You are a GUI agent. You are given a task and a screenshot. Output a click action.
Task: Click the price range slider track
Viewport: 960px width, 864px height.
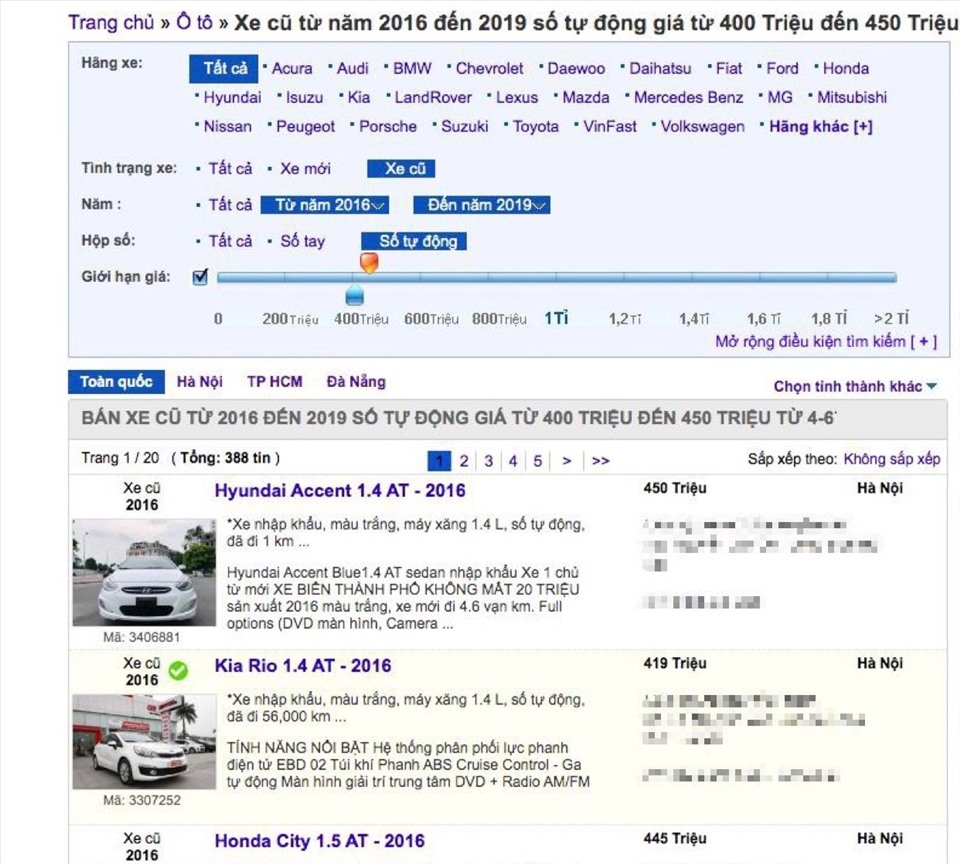click(557, 277)
